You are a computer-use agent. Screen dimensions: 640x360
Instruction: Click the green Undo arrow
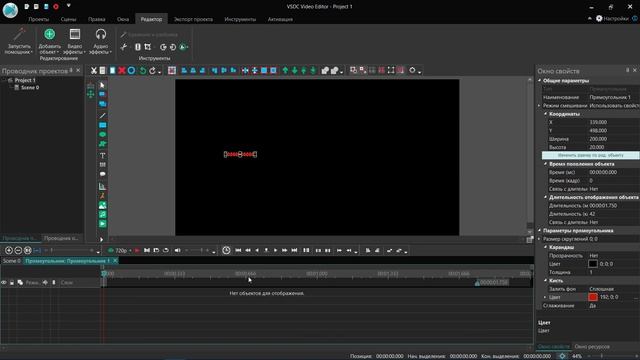click(142, 71)
